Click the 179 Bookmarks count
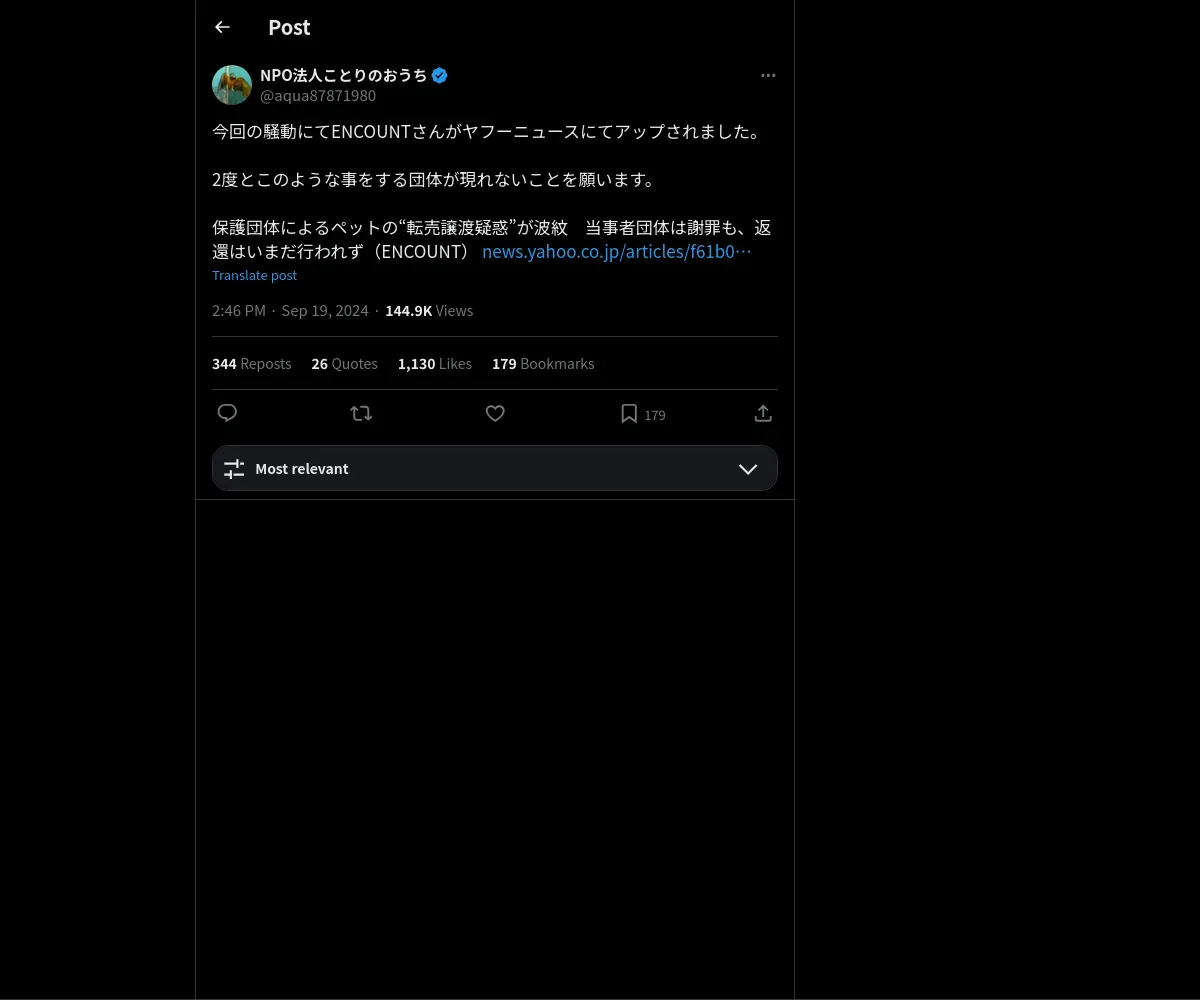Image resolution: width=1200 pixels, height=1000 pixels. pos(543,364)
